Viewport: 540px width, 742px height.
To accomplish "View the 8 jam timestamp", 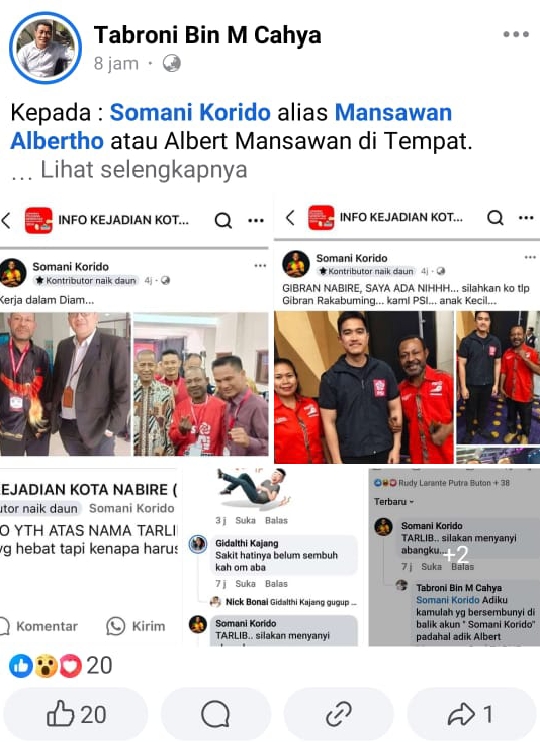I will coord(116,63).
